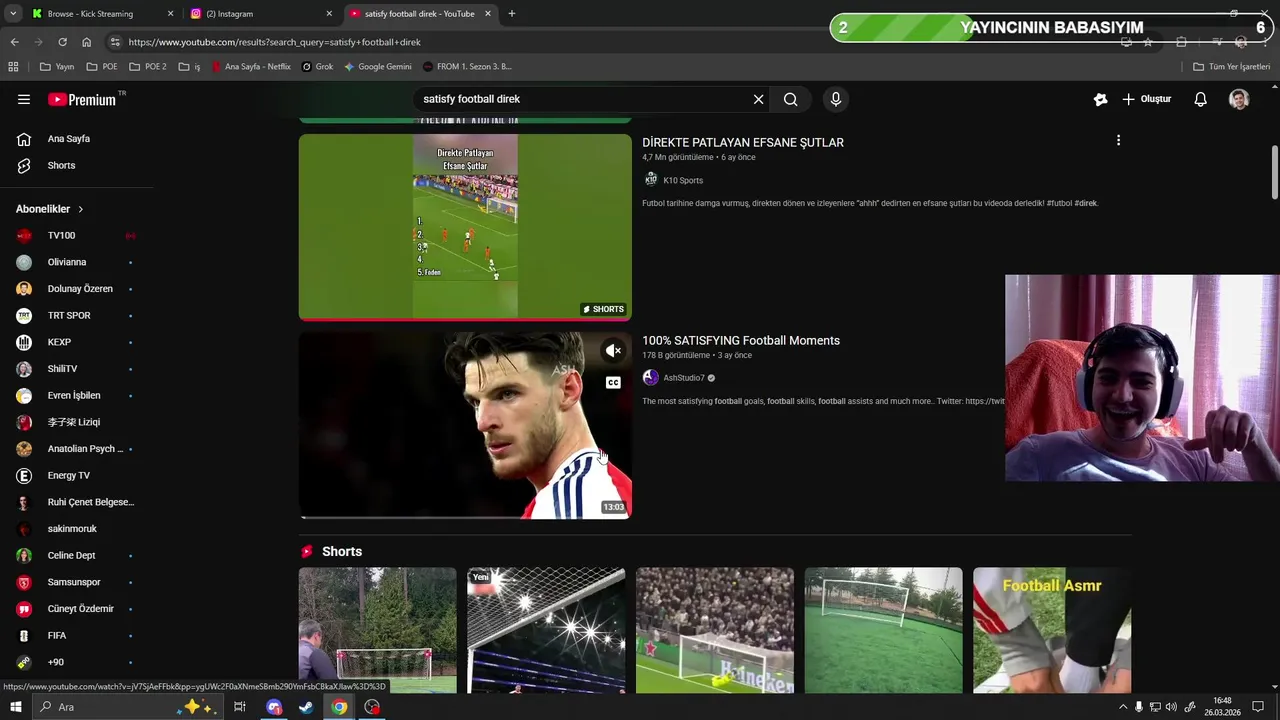The height and width of the screenshot is (720, 1280).
Task: Open the iş bookmarks folder
Action: [x=190, y=67]
